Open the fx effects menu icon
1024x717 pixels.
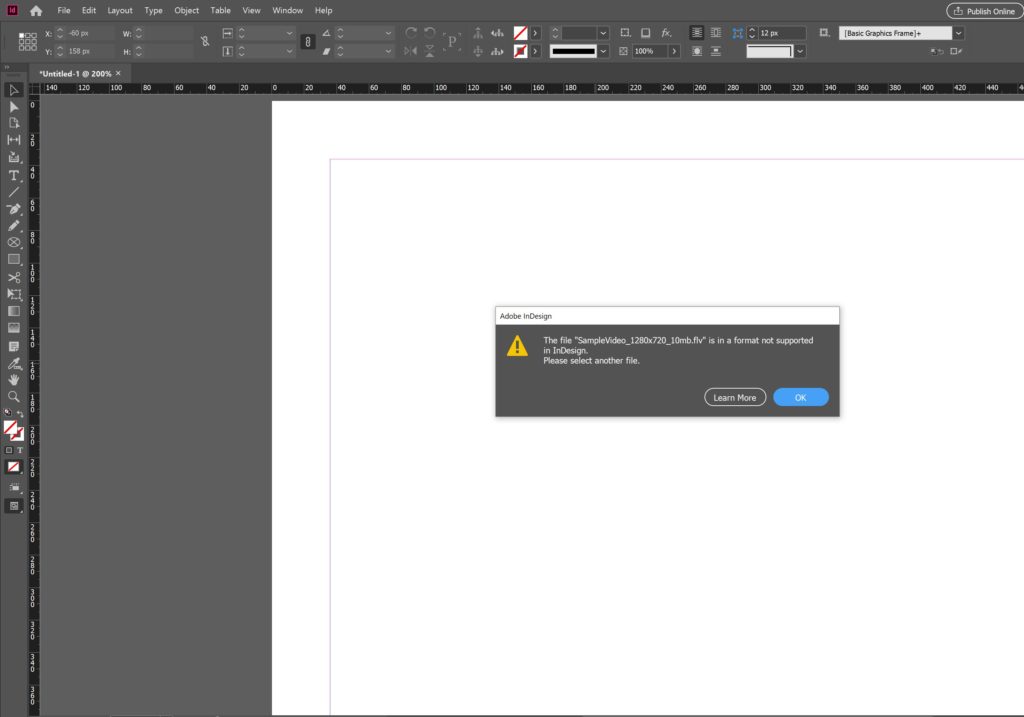coord(666,33)
